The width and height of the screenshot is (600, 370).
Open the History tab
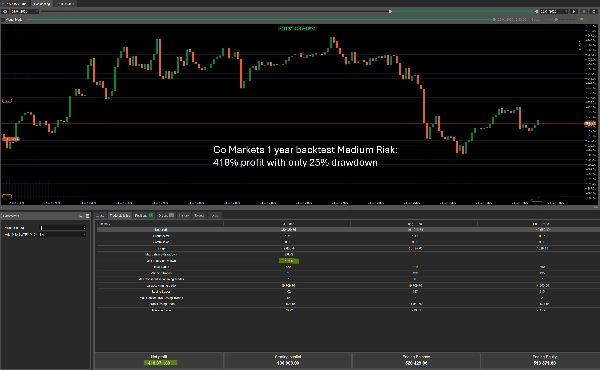184,215
